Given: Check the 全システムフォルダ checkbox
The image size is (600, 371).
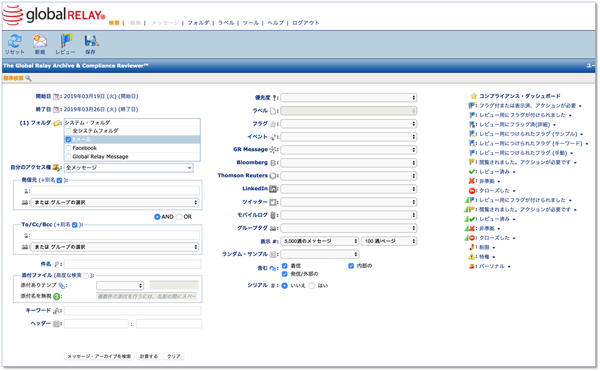Looking at the screenshot, I should (68, 131).
